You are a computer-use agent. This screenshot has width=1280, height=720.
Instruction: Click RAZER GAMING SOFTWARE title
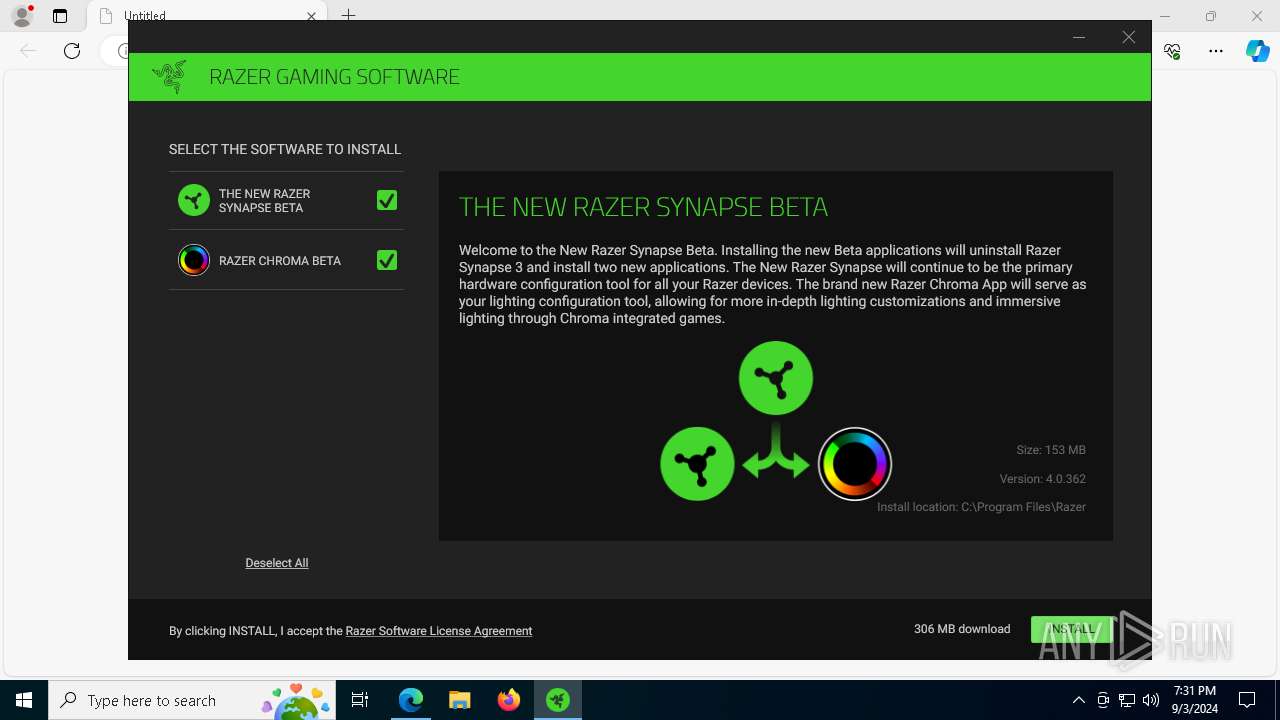point(334,77)
